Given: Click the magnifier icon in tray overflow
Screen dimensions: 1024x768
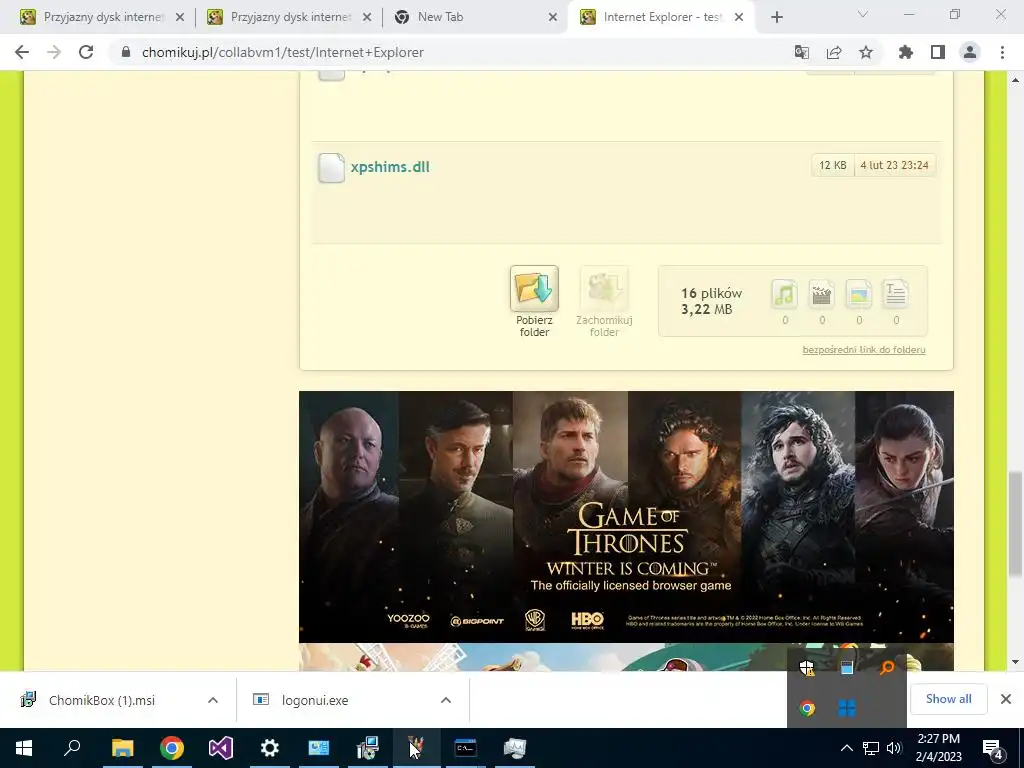Looking at the screenshot, I should coord(887,667).
